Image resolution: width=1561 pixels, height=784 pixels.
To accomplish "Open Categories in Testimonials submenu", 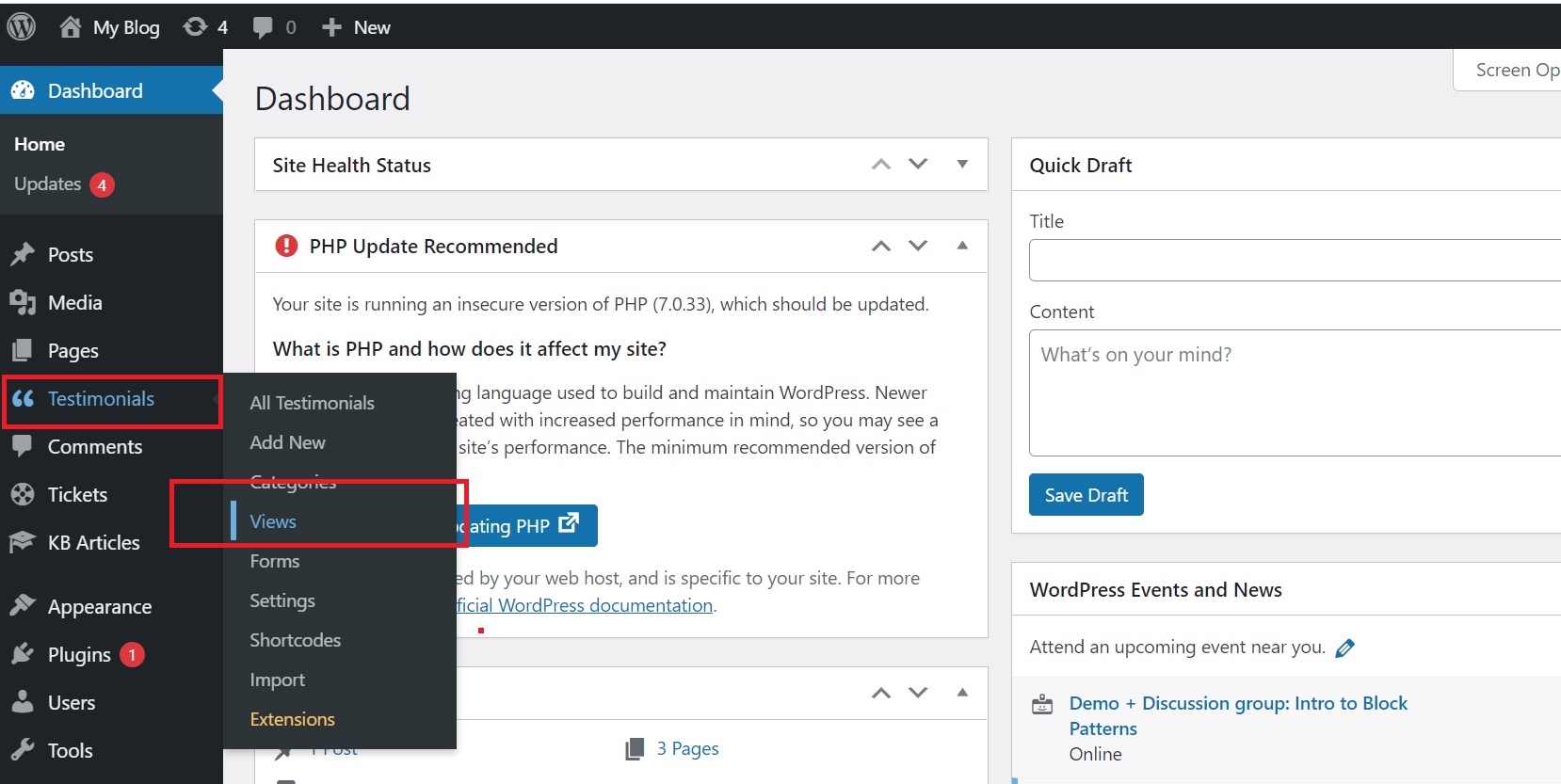I will coord(293,482).
